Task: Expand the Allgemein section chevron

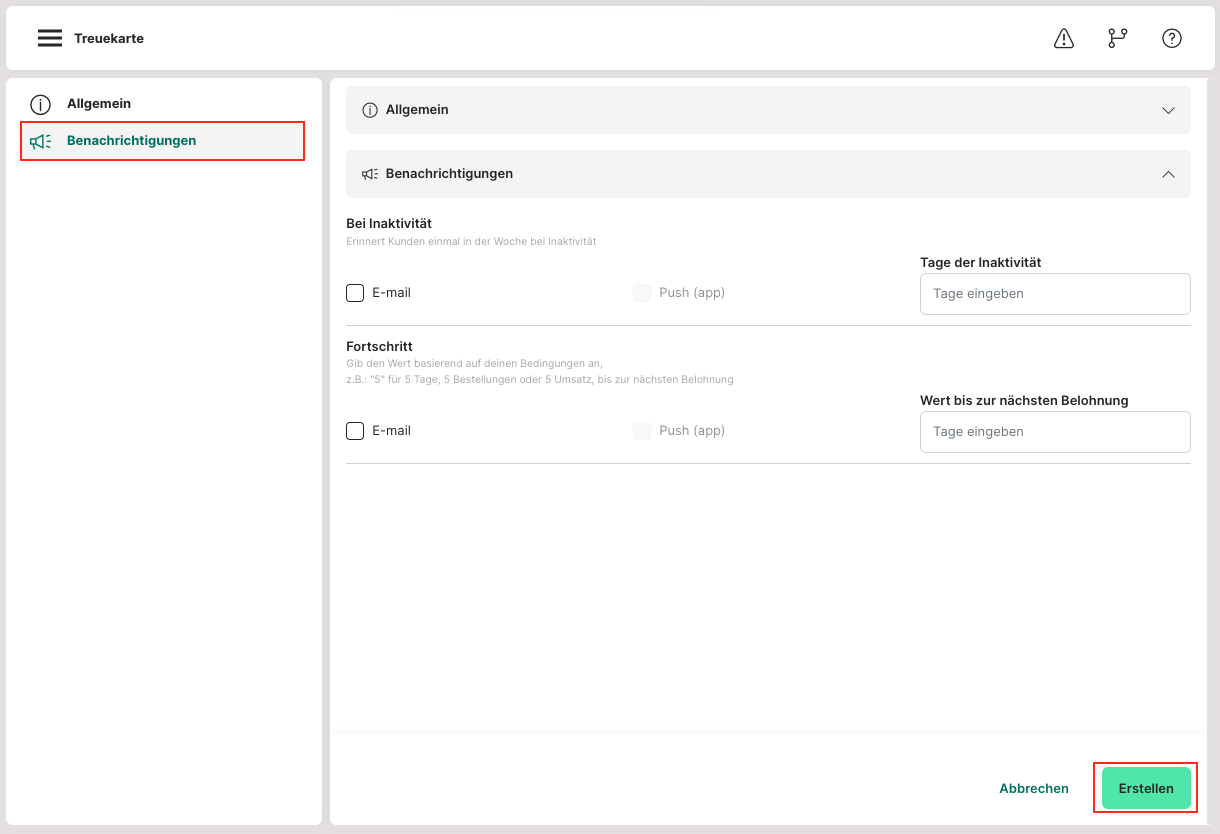Action: 1168,110
